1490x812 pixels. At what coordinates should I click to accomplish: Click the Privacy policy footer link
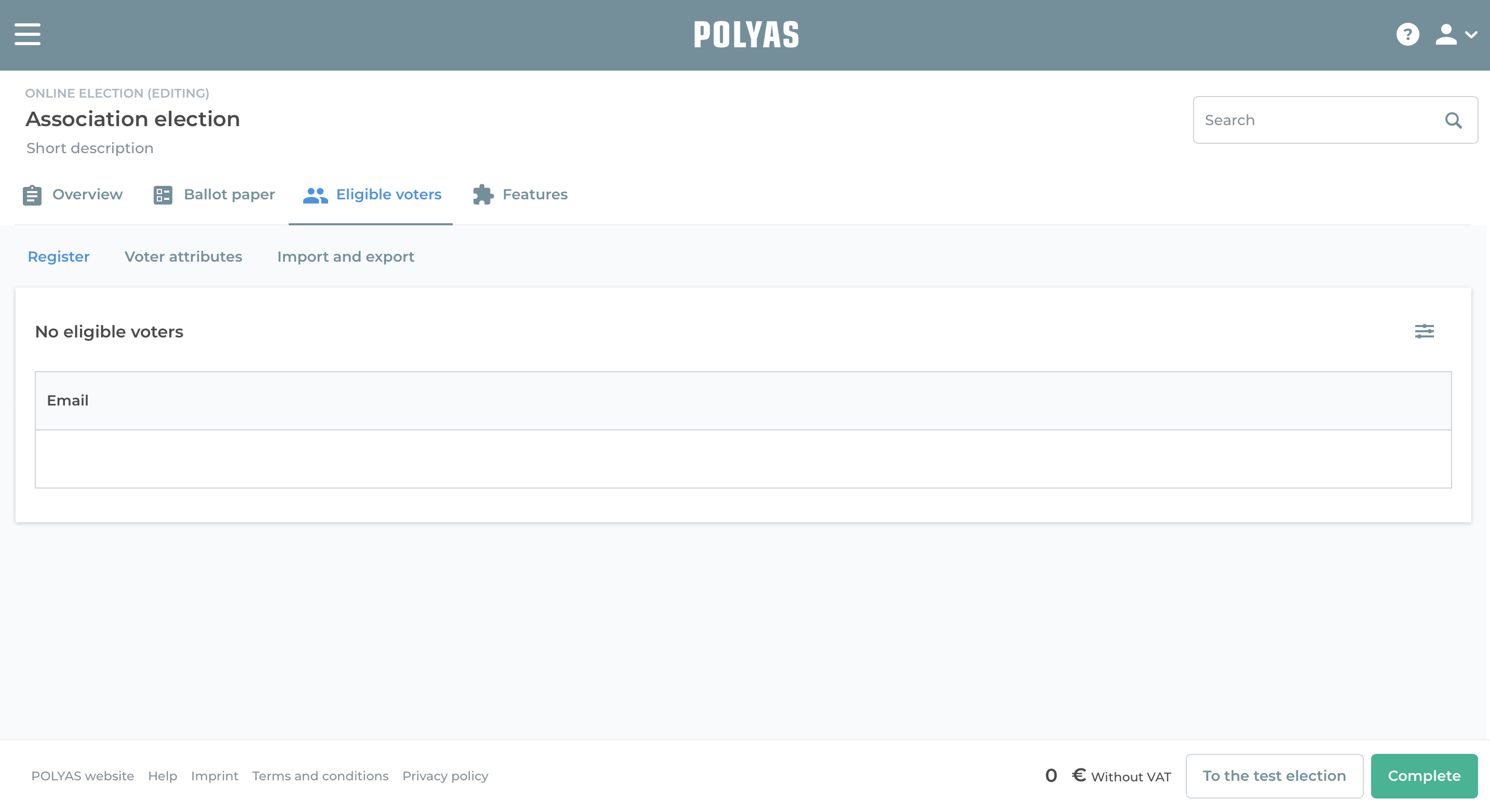pos(445,775)
